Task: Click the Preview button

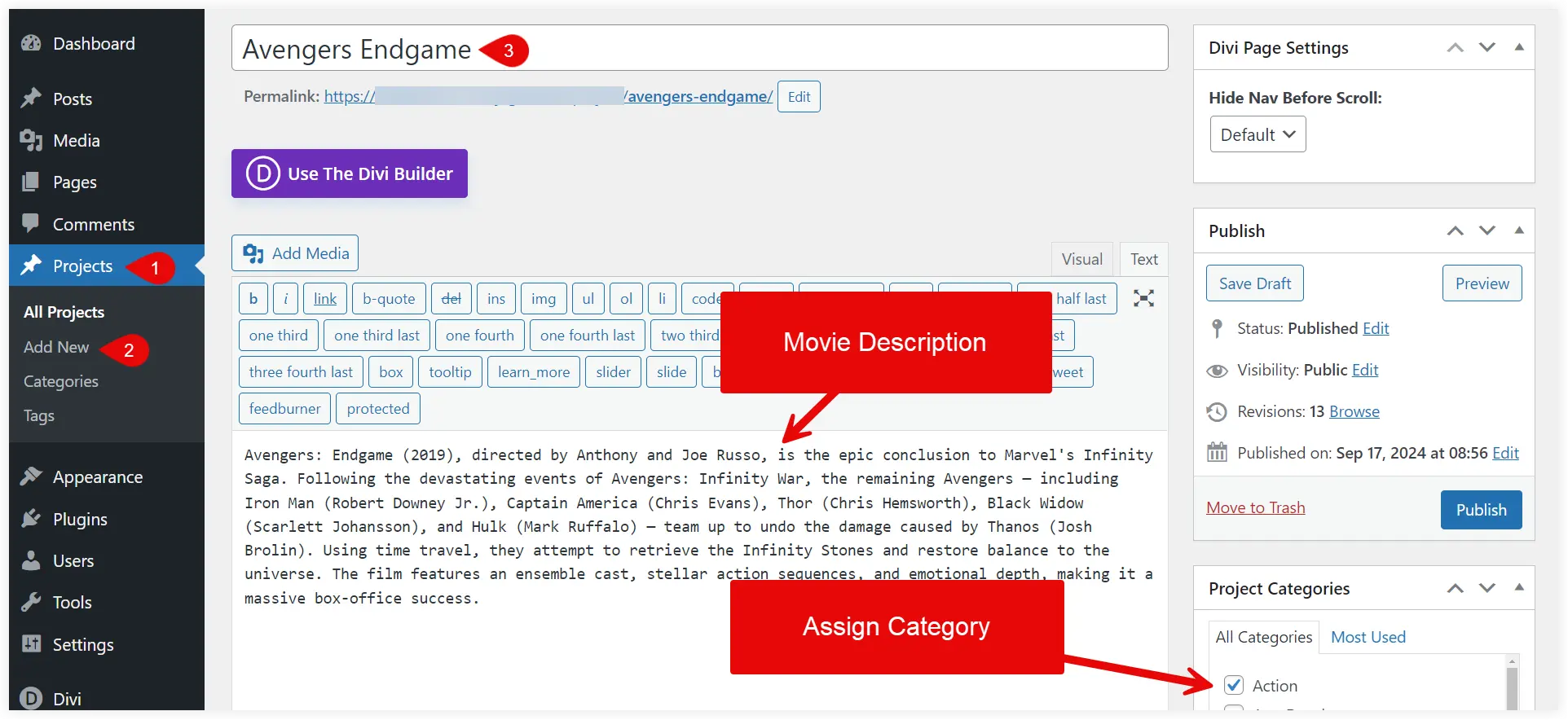Action: [x=1482, y=283]
